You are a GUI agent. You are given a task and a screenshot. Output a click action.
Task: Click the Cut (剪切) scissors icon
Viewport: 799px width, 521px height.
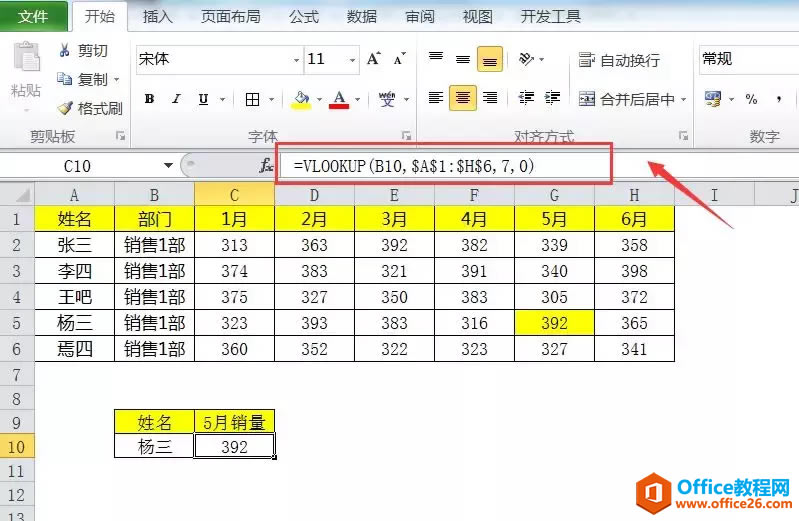(65, 50)
